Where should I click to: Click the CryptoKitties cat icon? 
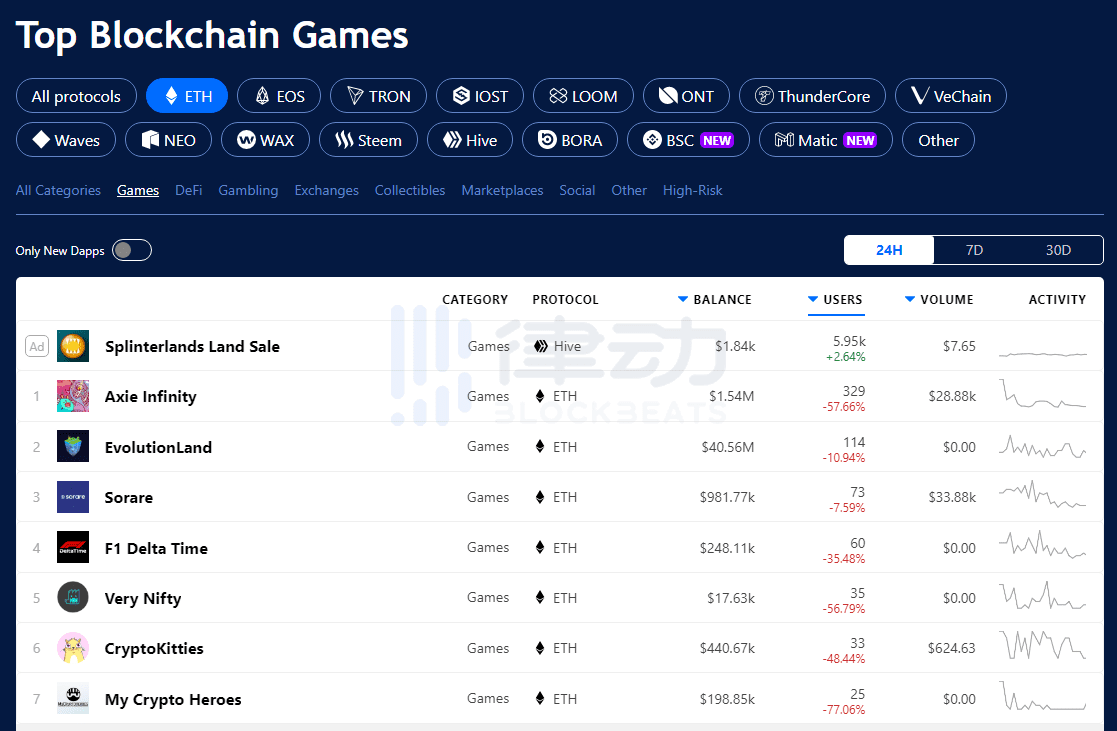[73, 648]
